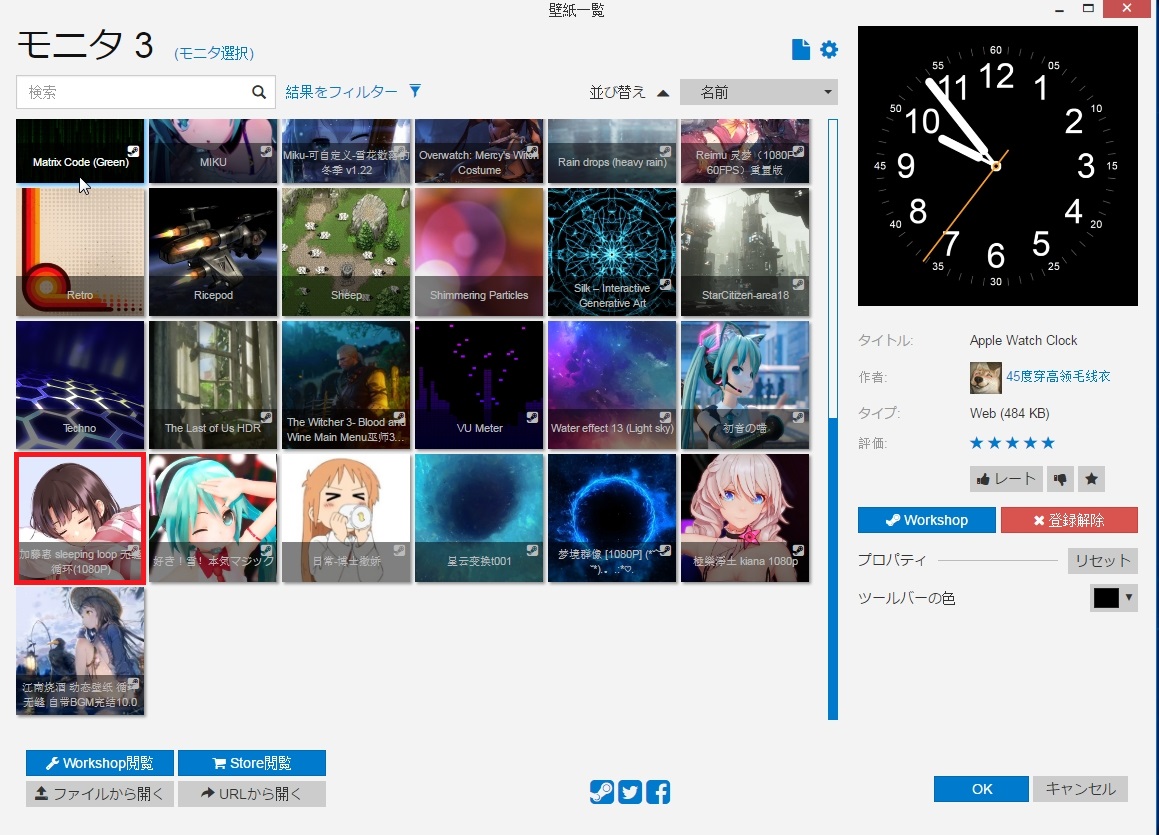Click ファイルから開く button
The width and height of the screenshot is (1159, 835).
(x=100, y=794)
